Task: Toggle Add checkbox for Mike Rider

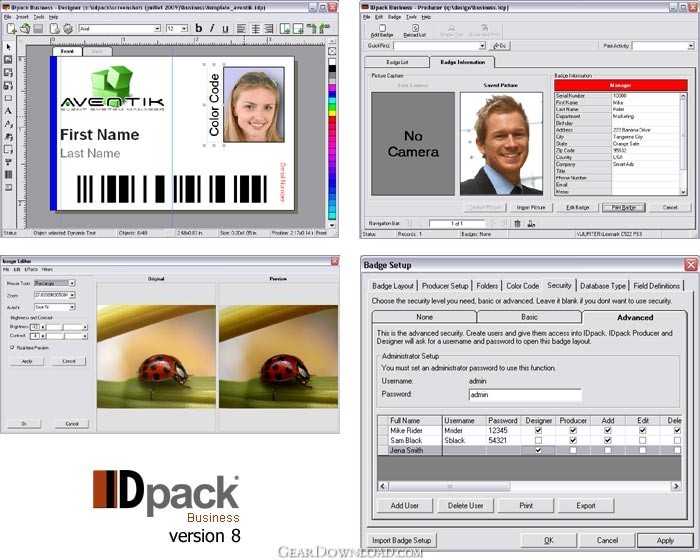Action: click(608, 430)
